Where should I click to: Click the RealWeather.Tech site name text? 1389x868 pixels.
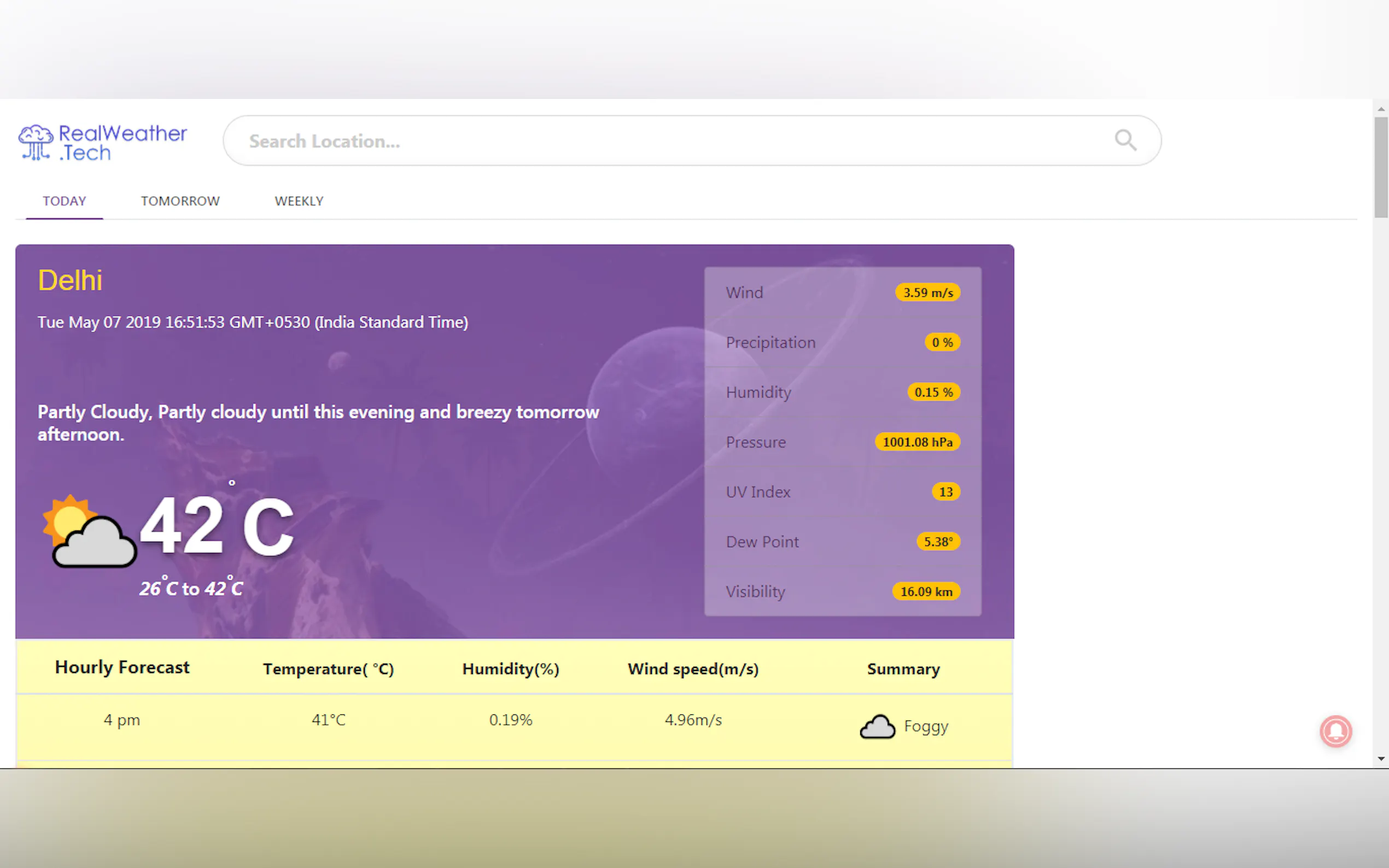click(122, 143)
